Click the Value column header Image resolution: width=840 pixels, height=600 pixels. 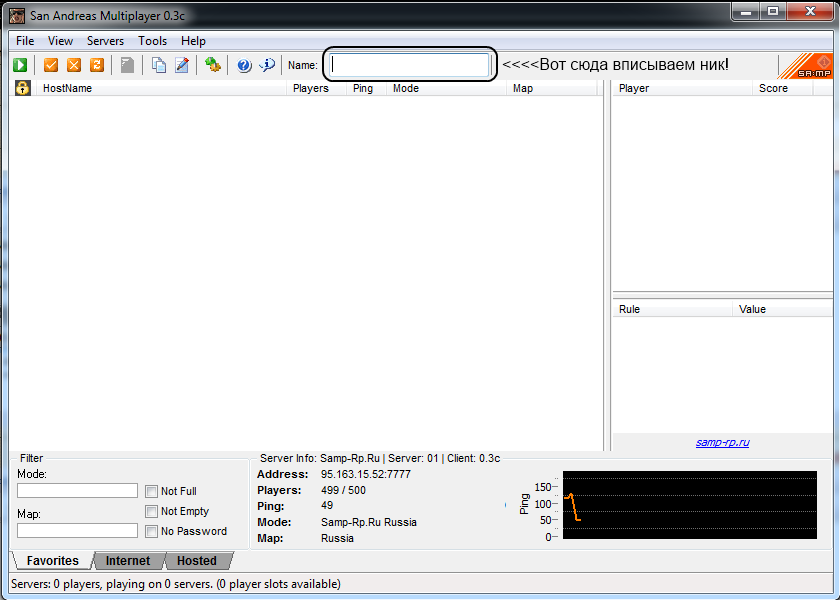pos(783,309)
